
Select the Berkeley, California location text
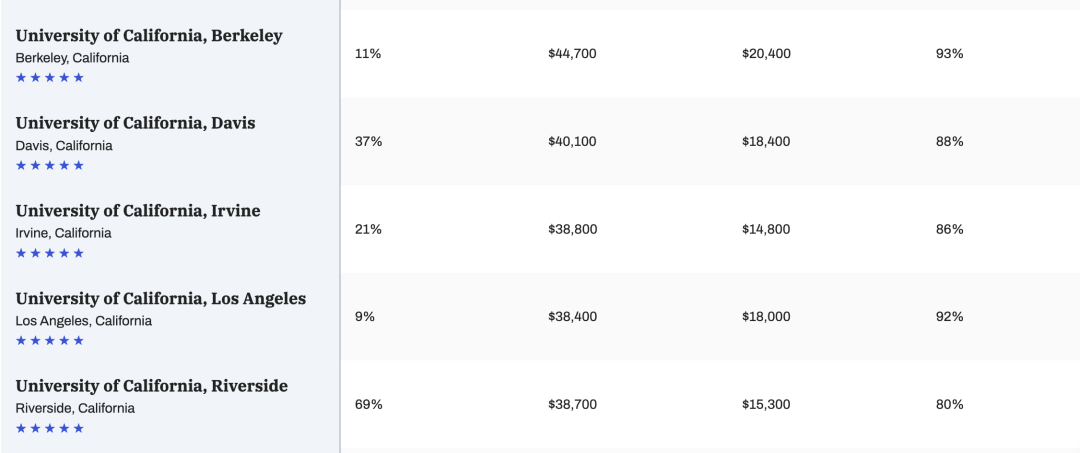pyautogui.click(x=72, y=58)
